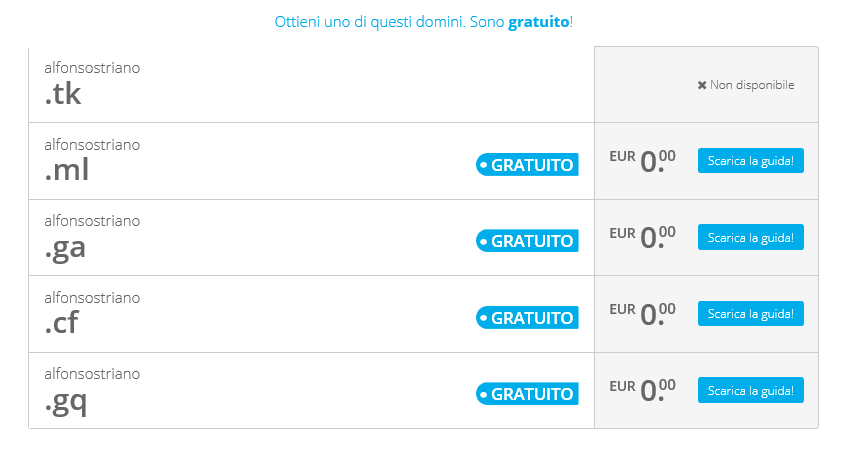The image size is (850, 451).
Task: Click 'Scarica la guida!' for the .gq domain
Action: pos(751,390)
